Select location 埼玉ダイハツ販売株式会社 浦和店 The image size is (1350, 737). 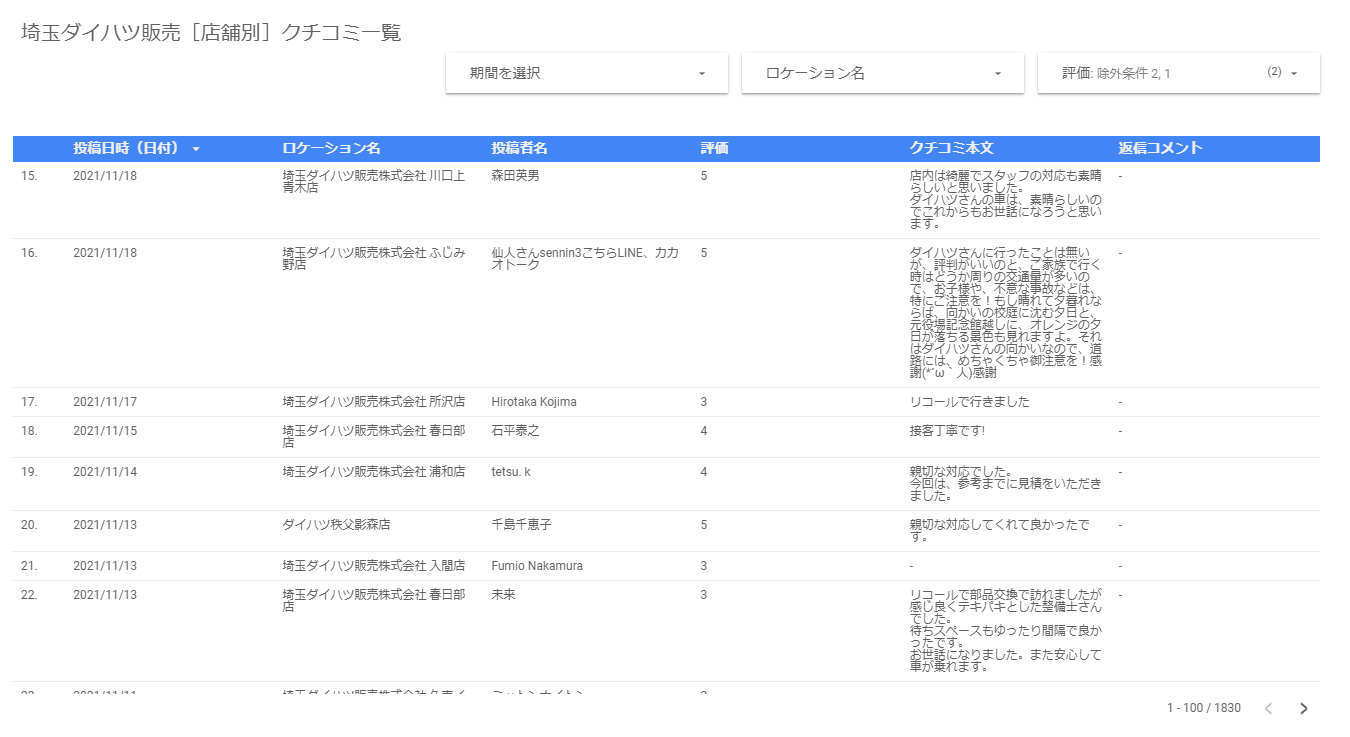point(373,472)
